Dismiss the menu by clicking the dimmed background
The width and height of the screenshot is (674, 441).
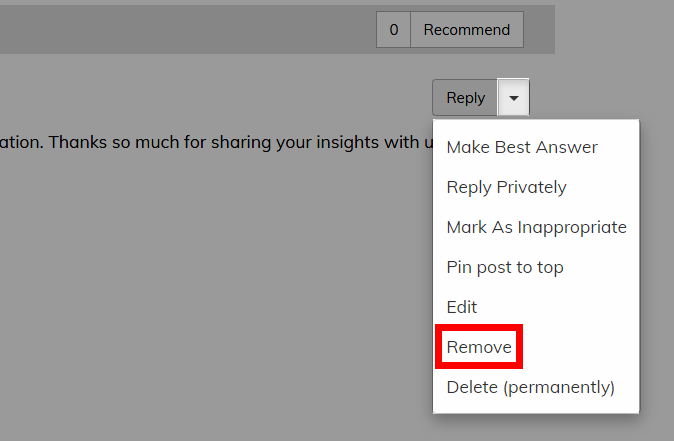pyautogui.click(x=215, y=279)
